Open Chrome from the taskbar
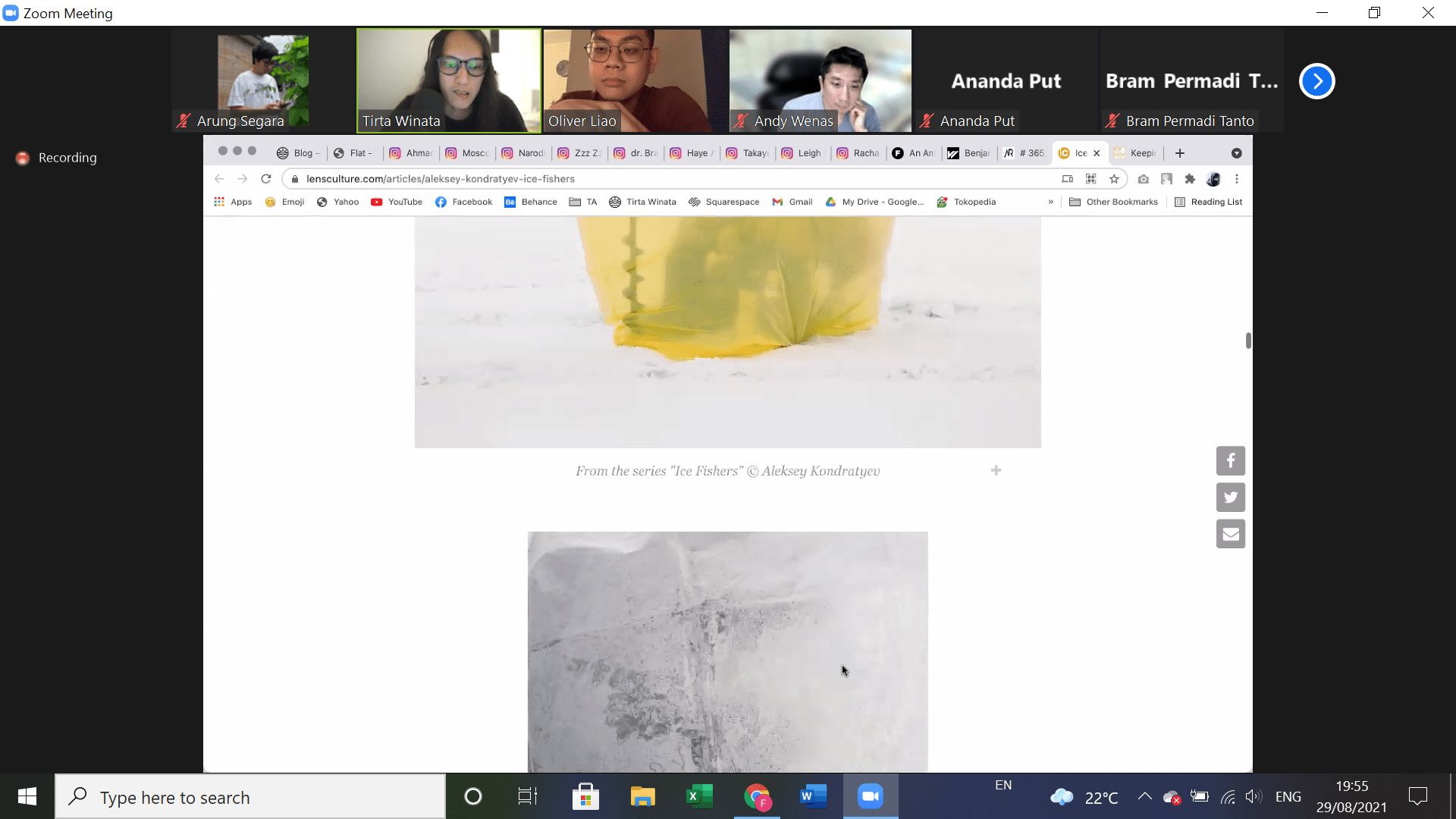This screenshot has height=819, width=1456. coord(758,796)
